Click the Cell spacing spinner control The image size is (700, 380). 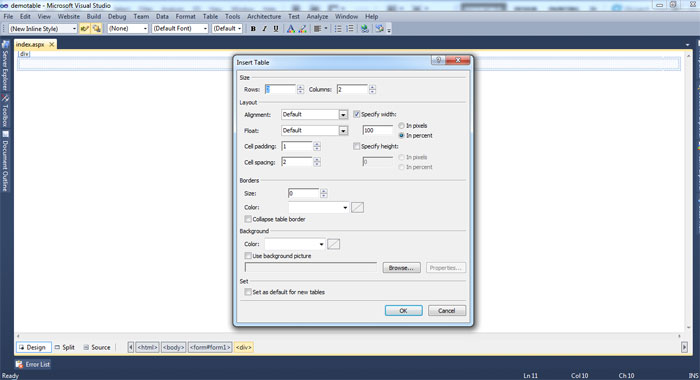(x=317, y=162)
